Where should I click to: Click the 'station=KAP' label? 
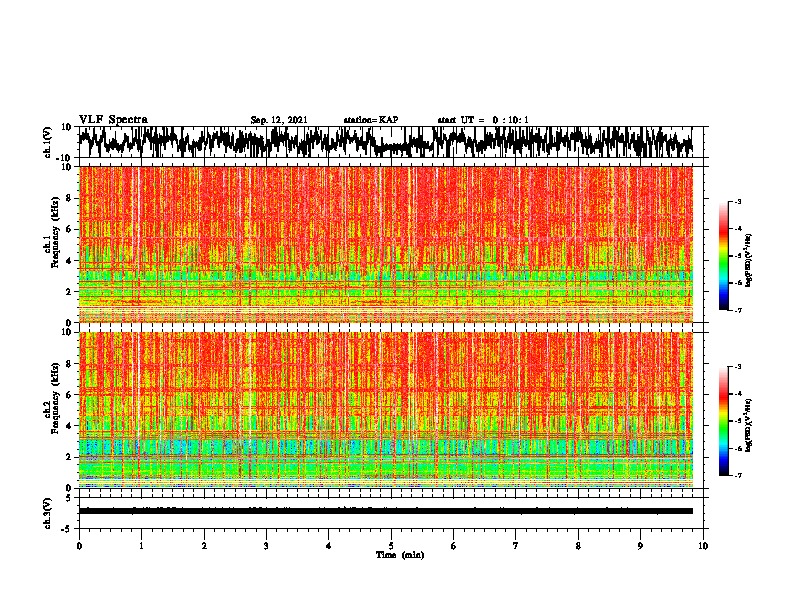coord(371,120)
